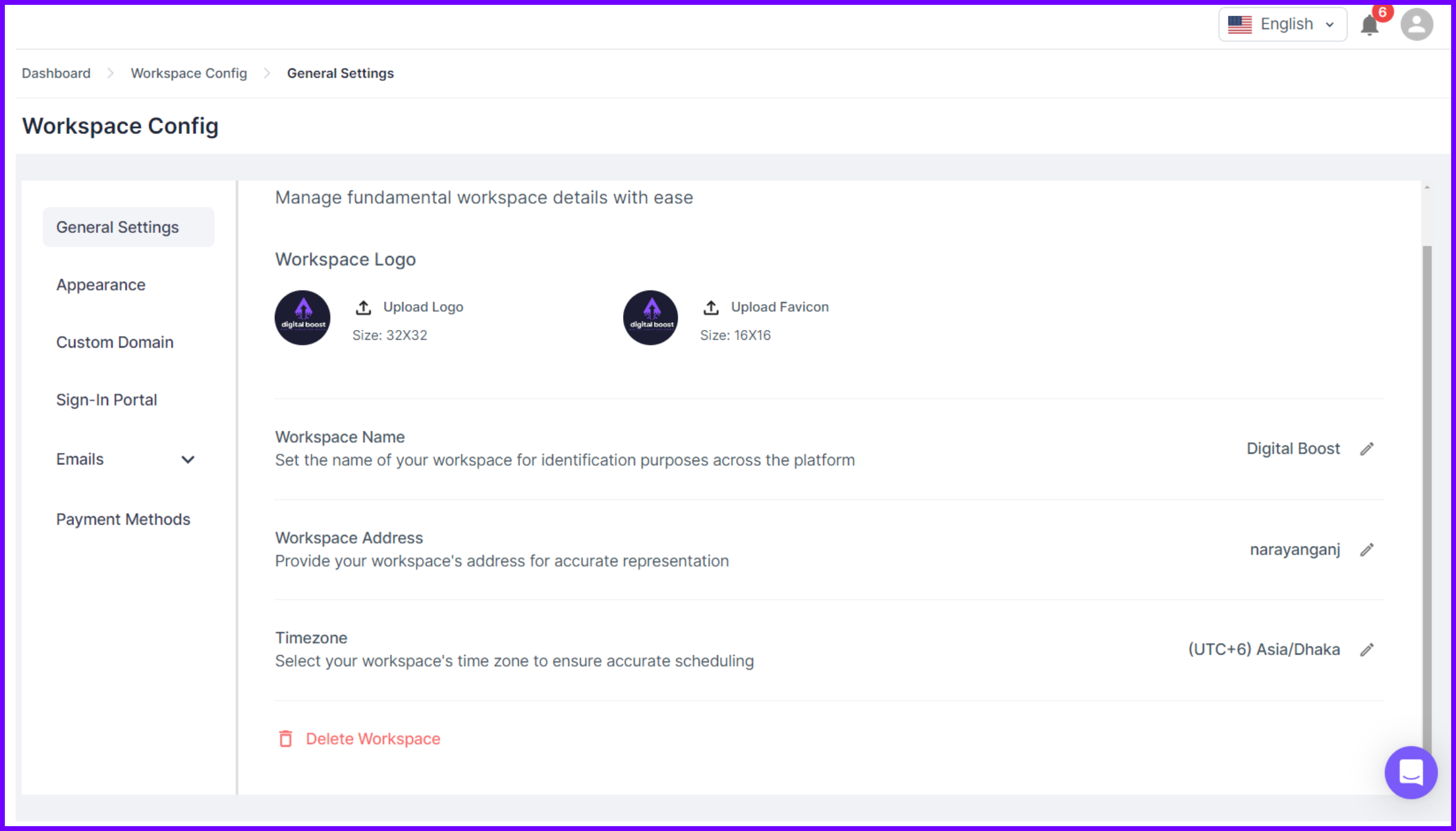Select Sign-In Portal from the sidebar
This screenshot has width=1456, height=831.
[107, 399]
